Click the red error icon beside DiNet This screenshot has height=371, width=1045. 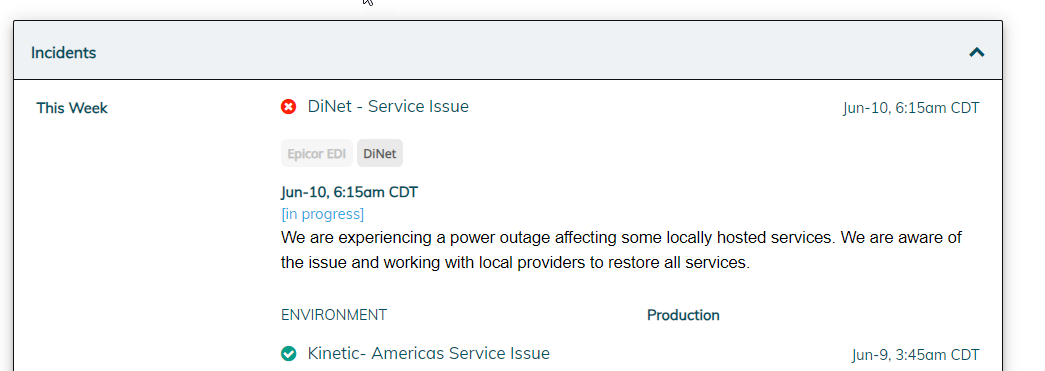(x=289, y=107)
